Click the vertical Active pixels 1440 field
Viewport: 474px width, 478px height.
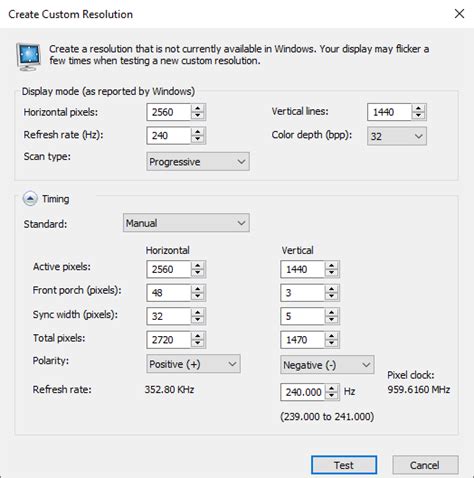click(x=303, y=269)
